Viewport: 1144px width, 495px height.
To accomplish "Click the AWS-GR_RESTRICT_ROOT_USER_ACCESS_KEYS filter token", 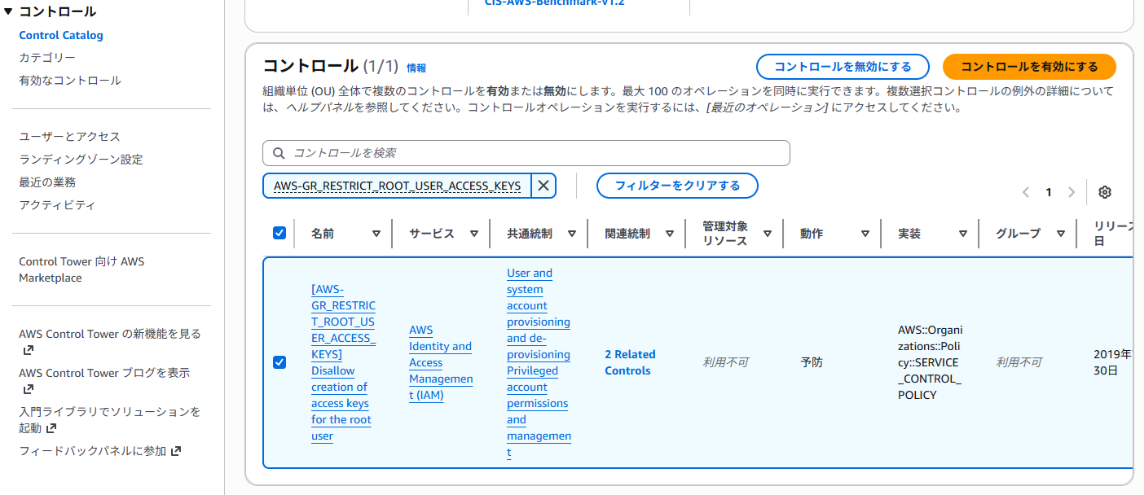I will [397, 185].
